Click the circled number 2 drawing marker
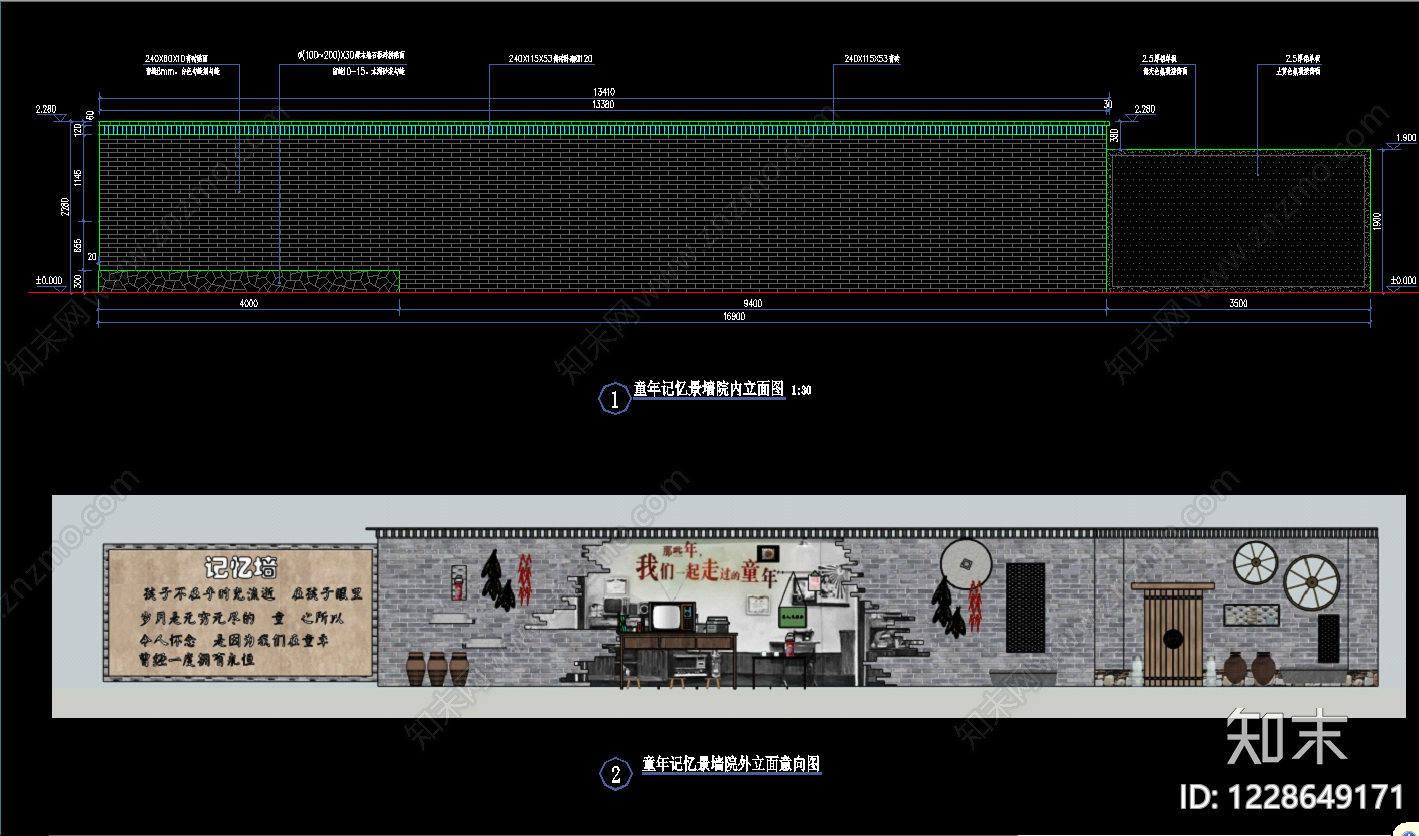The image size is (1419, 836). [x=614, y=774]
